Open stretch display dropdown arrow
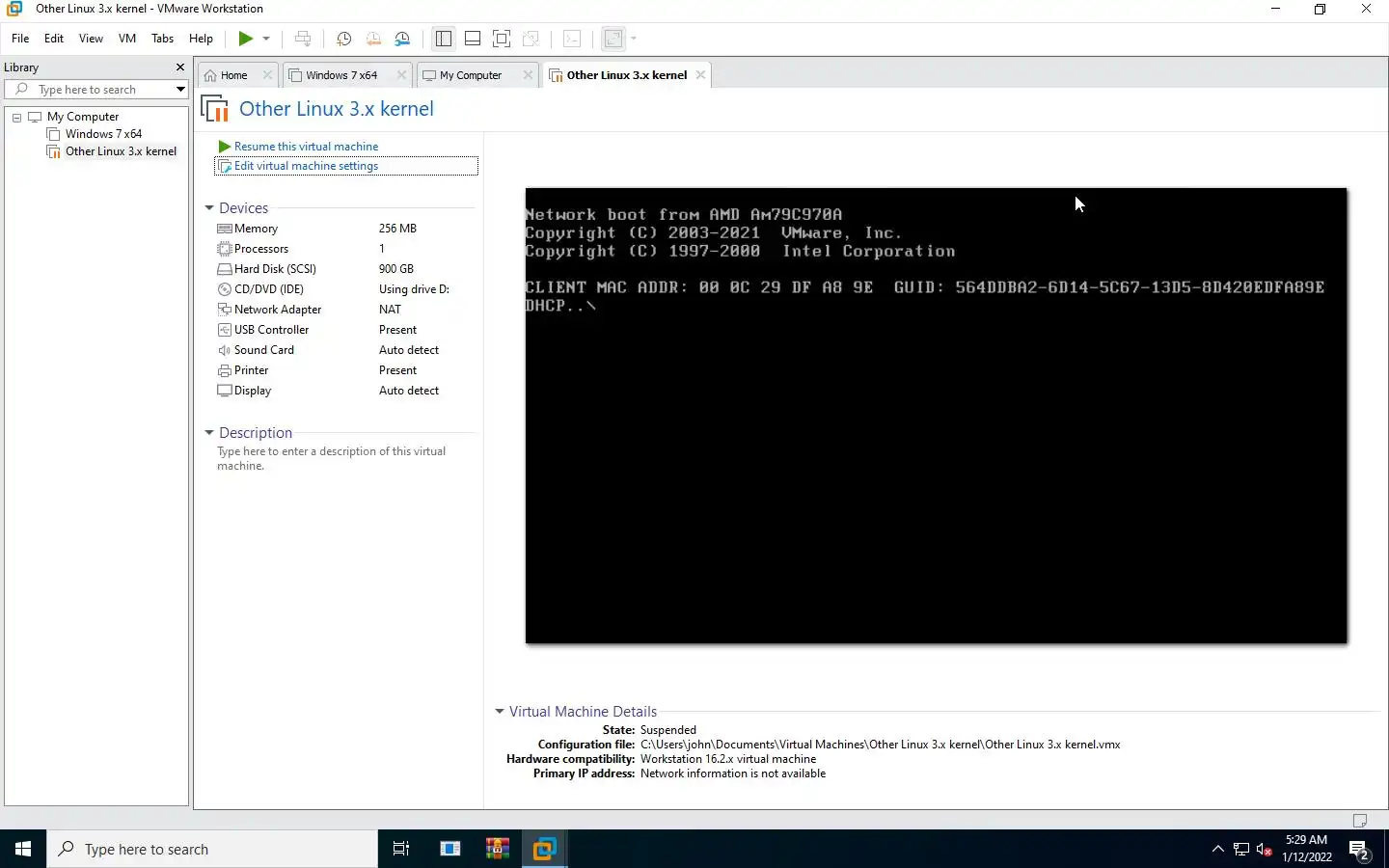Viewport: 1389px width, 868px height. 634,39
